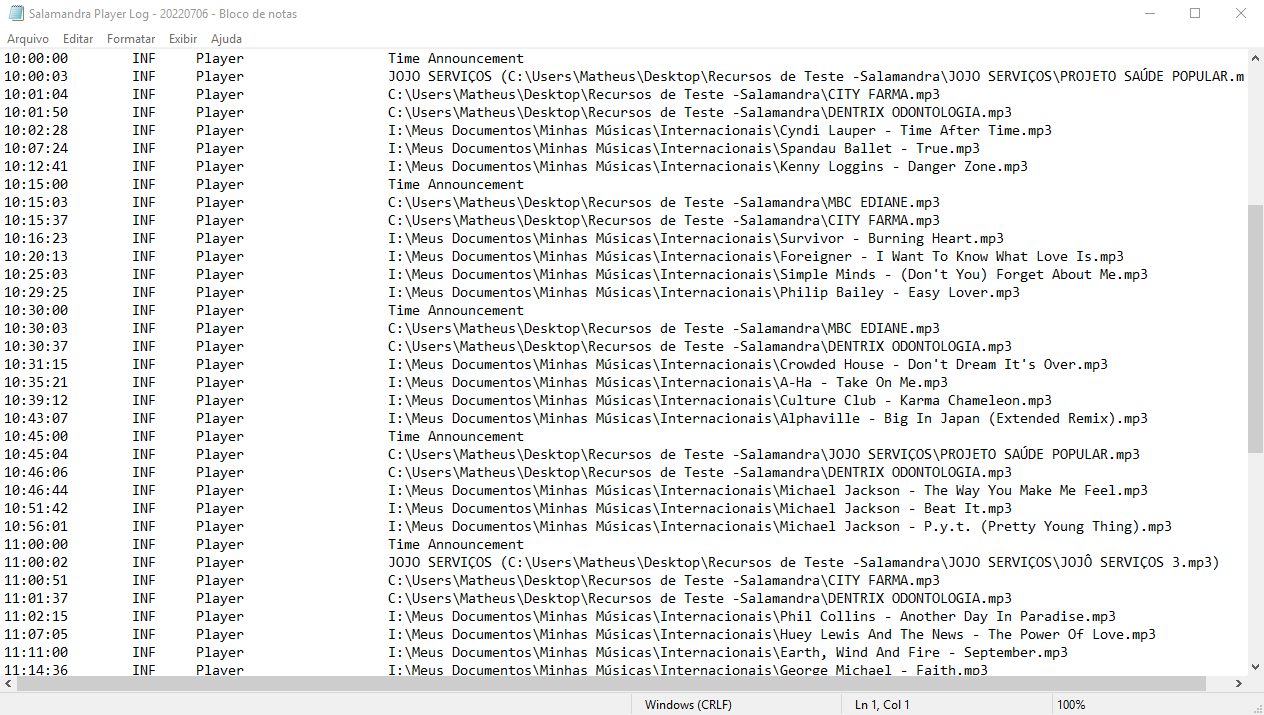Click the vertical scrollbar up arrow

[1255, 58]
